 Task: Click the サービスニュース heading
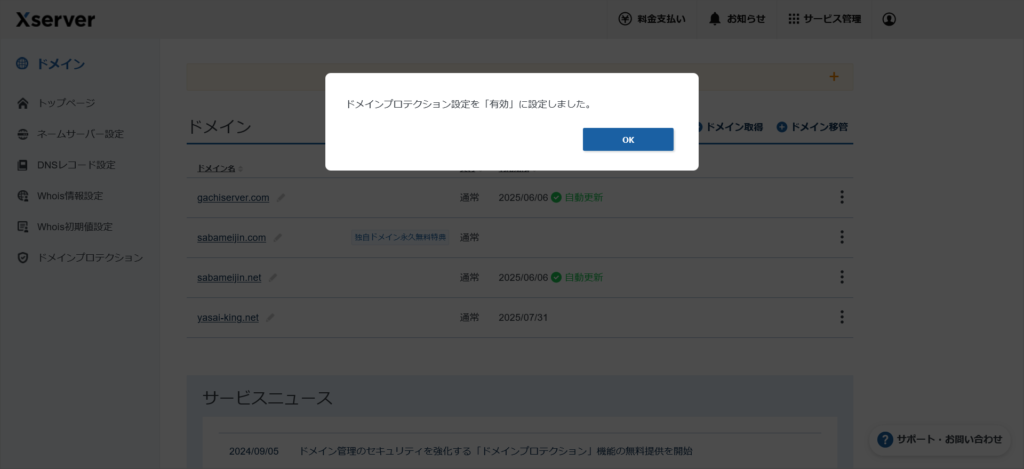pyautogui.click(x=267, y=398)
